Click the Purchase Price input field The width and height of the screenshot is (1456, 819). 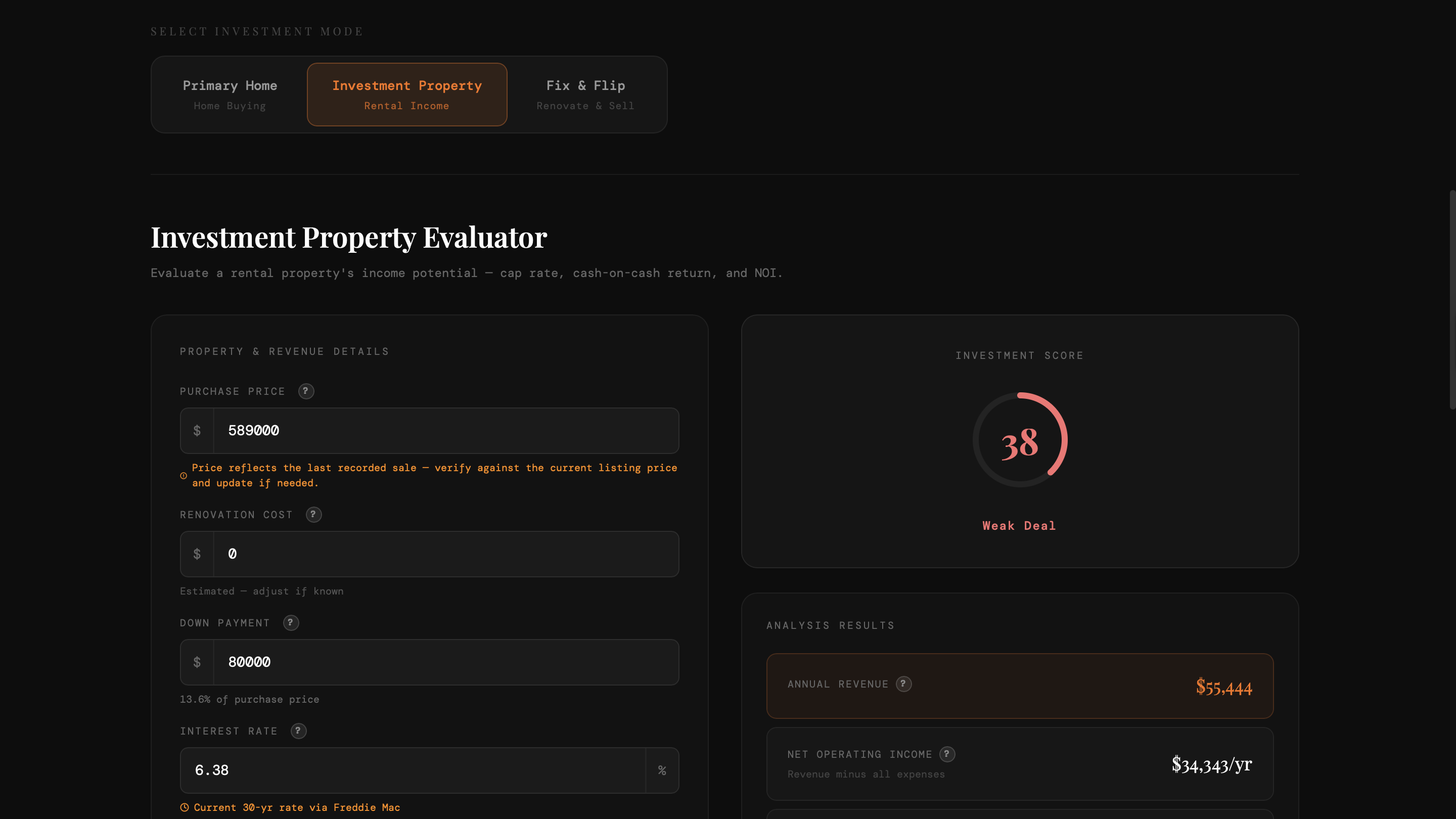(x=445, y=431)
